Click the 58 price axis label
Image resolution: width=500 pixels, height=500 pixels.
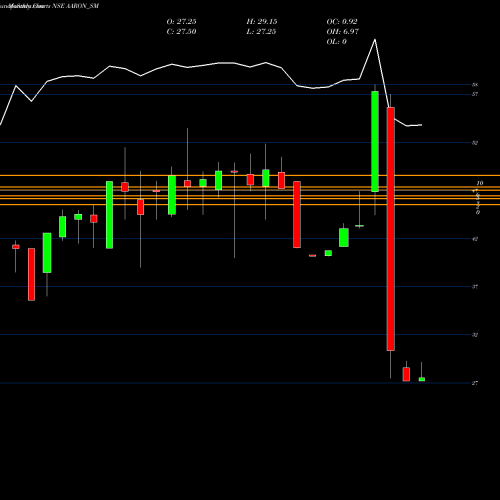475,85
